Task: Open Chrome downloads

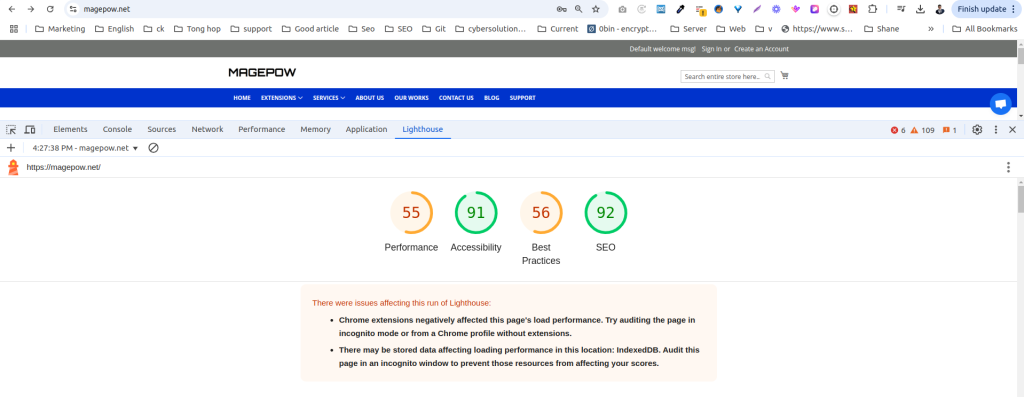Action: click(920, 9)
